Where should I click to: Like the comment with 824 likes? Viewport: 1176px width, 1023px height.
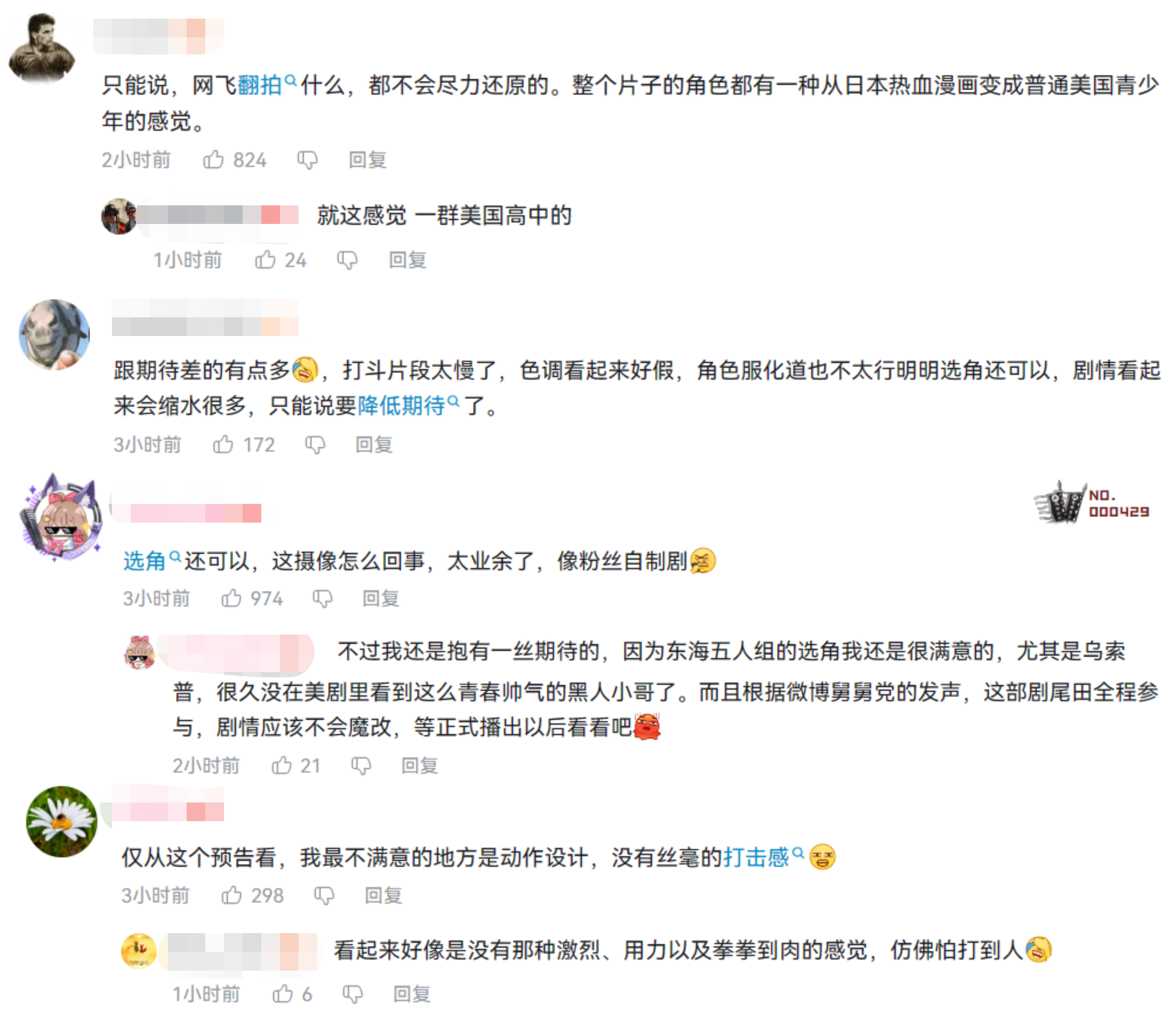coord(214,159)
